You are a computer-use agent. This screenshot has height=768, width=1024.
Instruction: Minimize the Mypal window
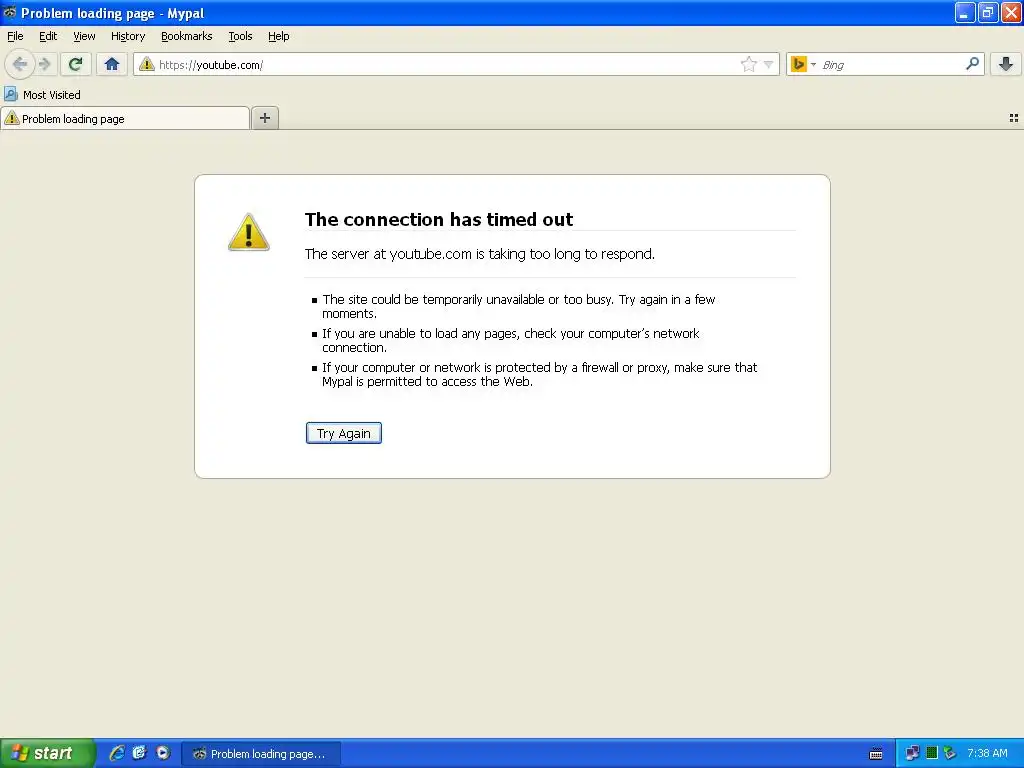pyautogui.click(x=965, y=12)
